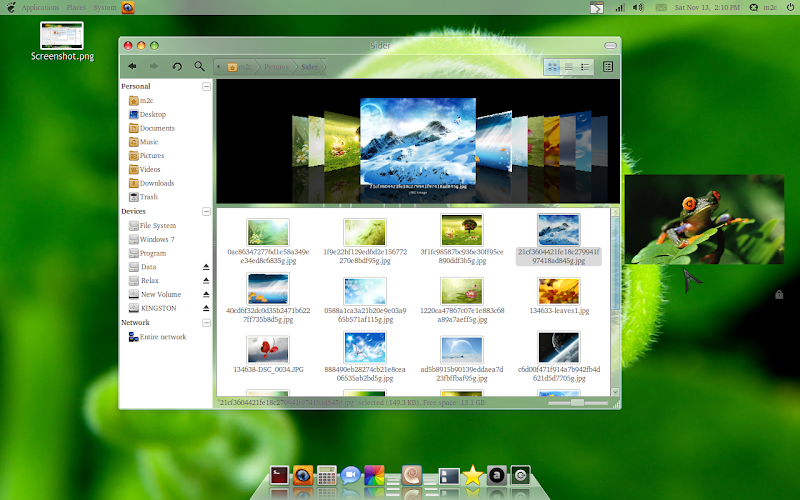Open the Windows 7 volume
This screenshot has width=800, height=500.
pos(152,239)
